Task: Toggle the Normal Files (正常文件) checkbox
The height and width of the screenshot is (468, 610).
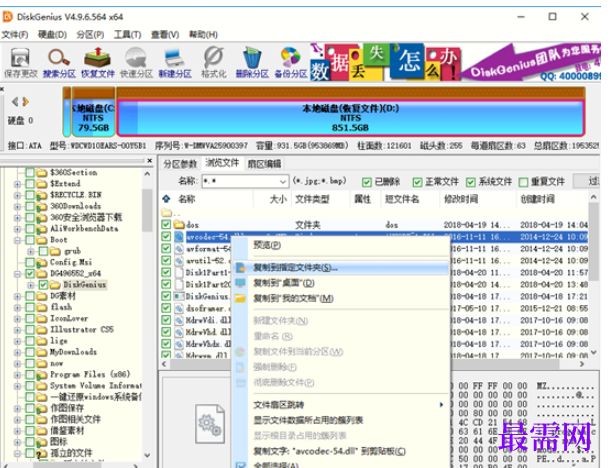Action: pyautogui.click(x=417, y=182)
